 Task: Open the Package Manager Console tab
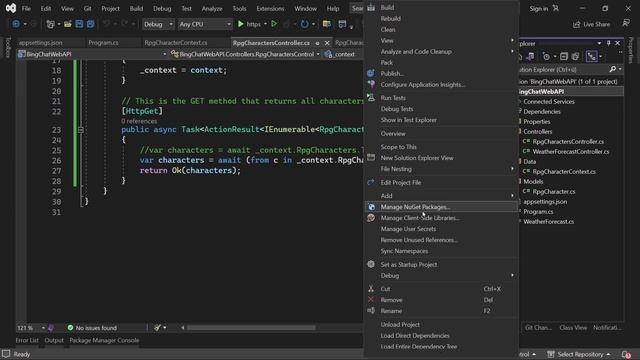(x=104, y=340)
